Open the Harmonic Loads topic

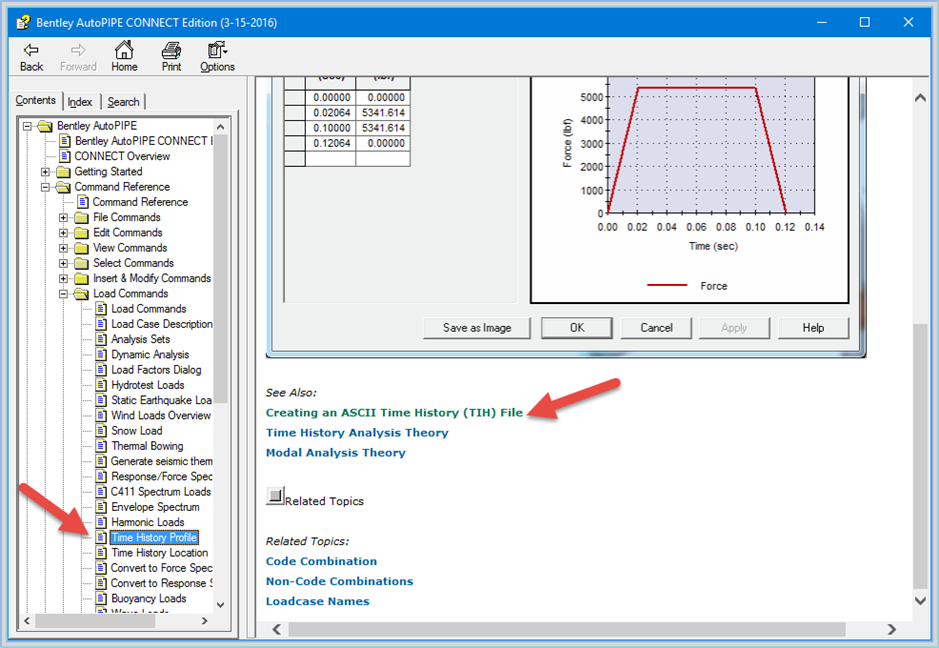pos(148,523)
